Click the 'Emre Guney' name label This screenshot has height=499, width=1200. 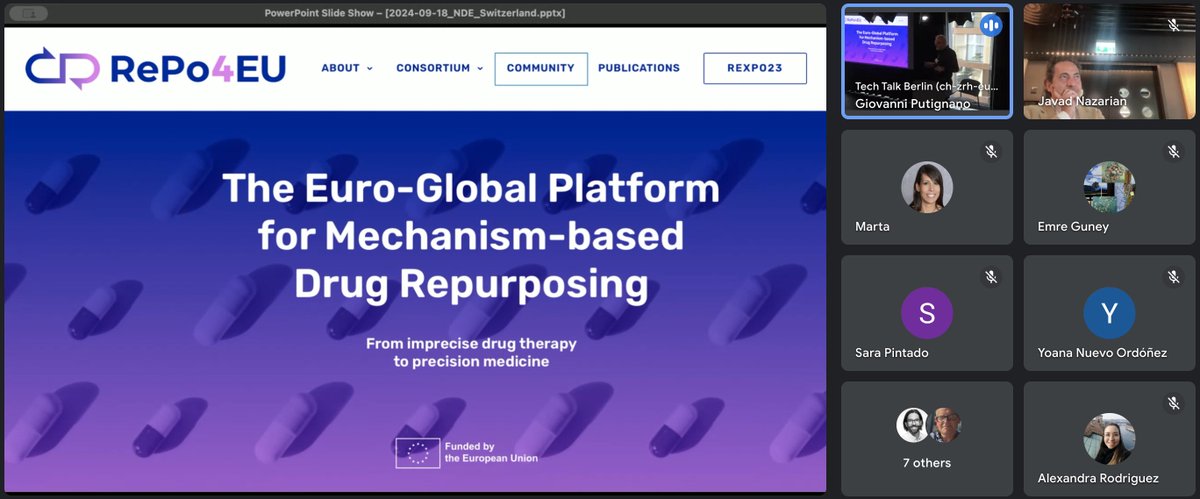(x=1073, y=227)
